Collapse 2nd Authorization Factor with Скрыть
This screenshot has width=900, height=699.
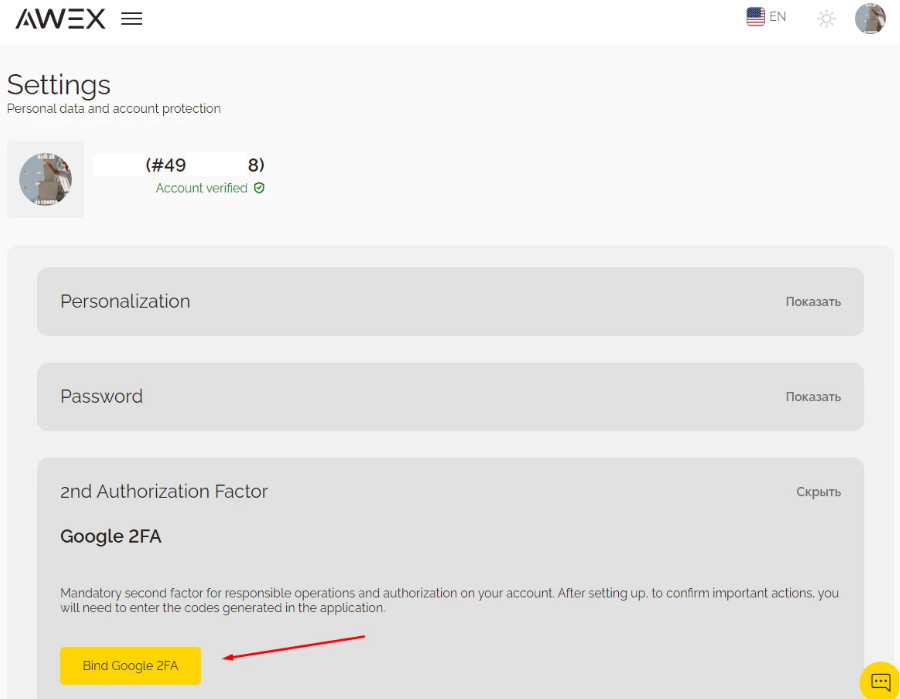[818, 492]
